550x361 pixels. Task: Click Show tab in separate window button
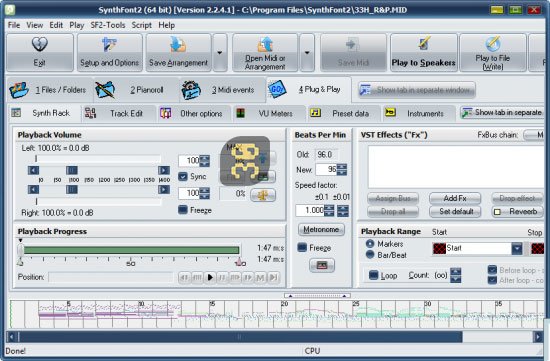pyautogui.click(x=417, y=90)
